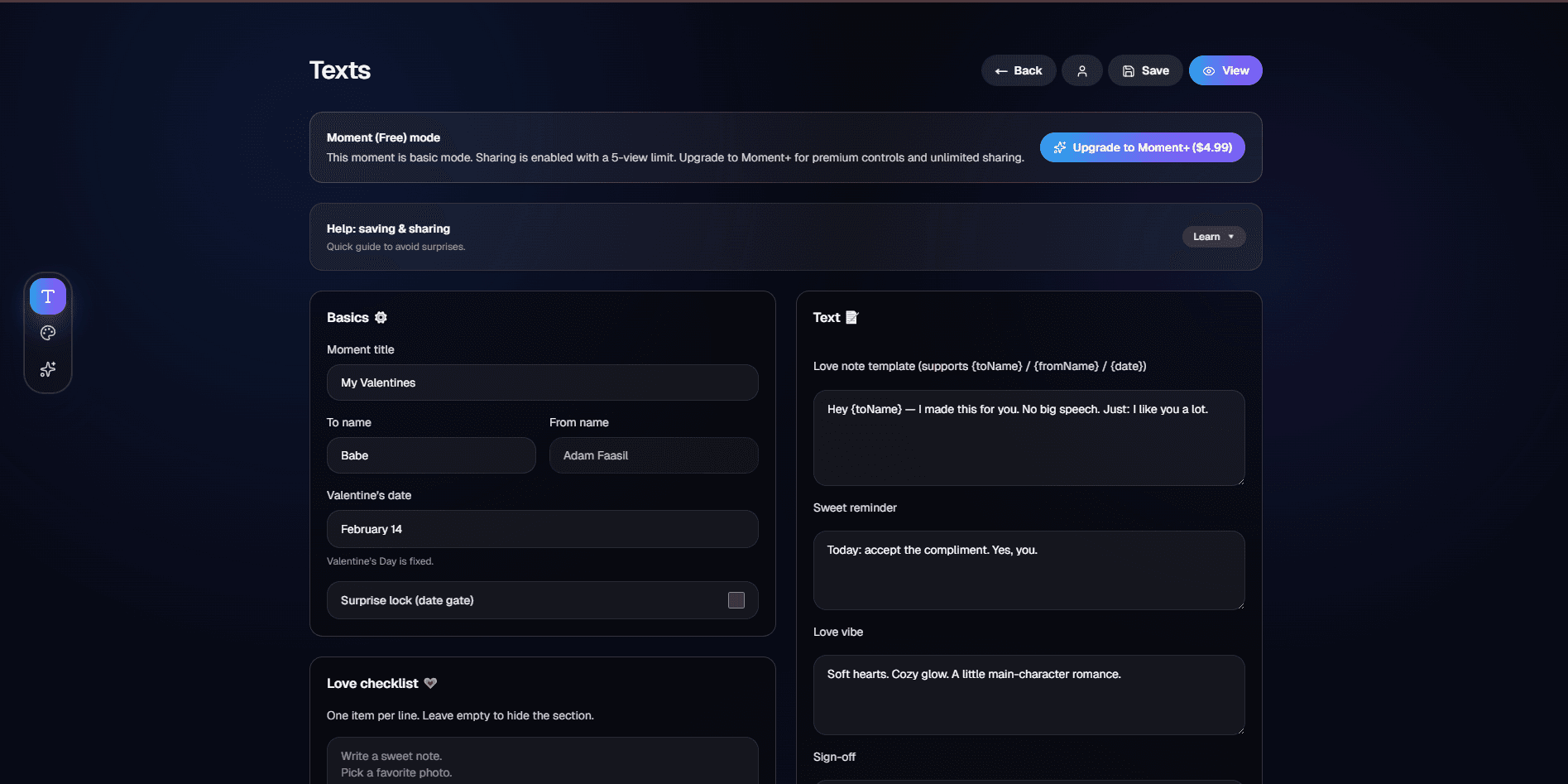Viewport: 1568px width, 784px height.
Task: Open the Learn dropdown in the help banner
Action: click(1213, 237)
